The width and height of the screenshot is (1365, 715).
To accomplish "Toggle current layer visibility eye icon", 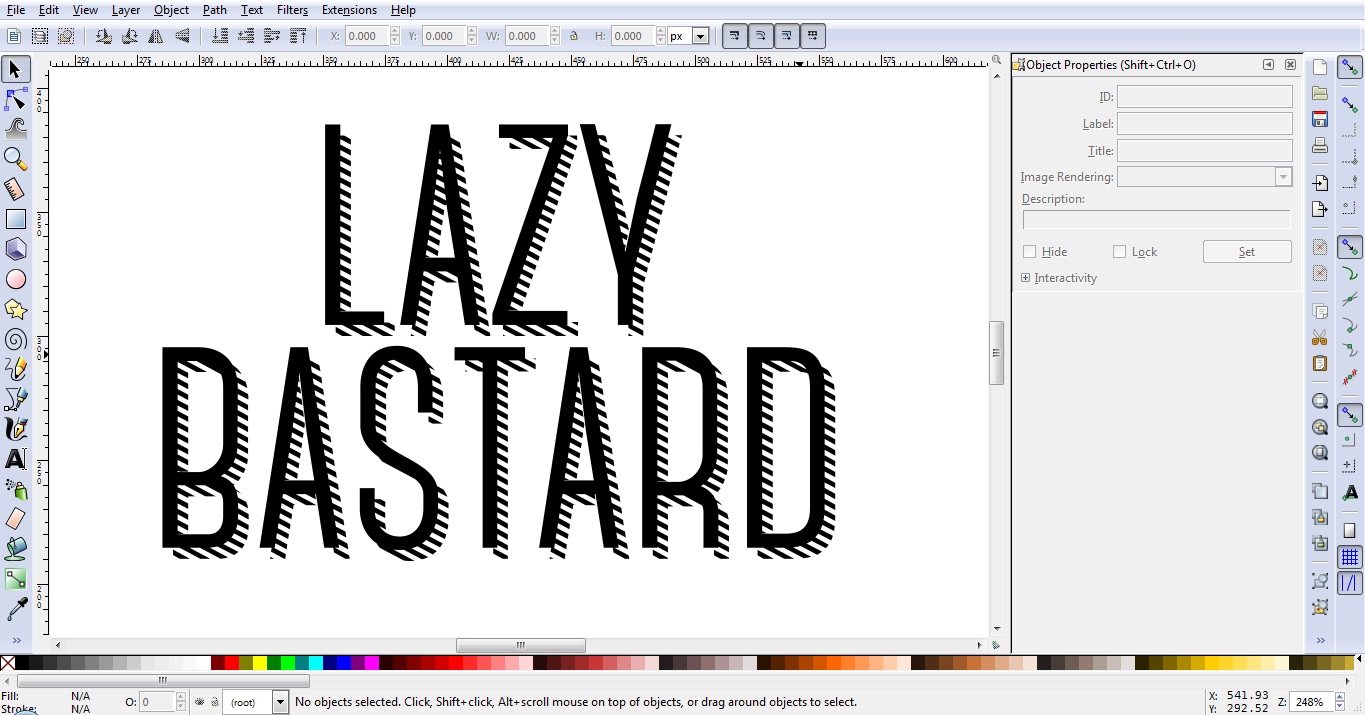I will [x=199, y=702].
